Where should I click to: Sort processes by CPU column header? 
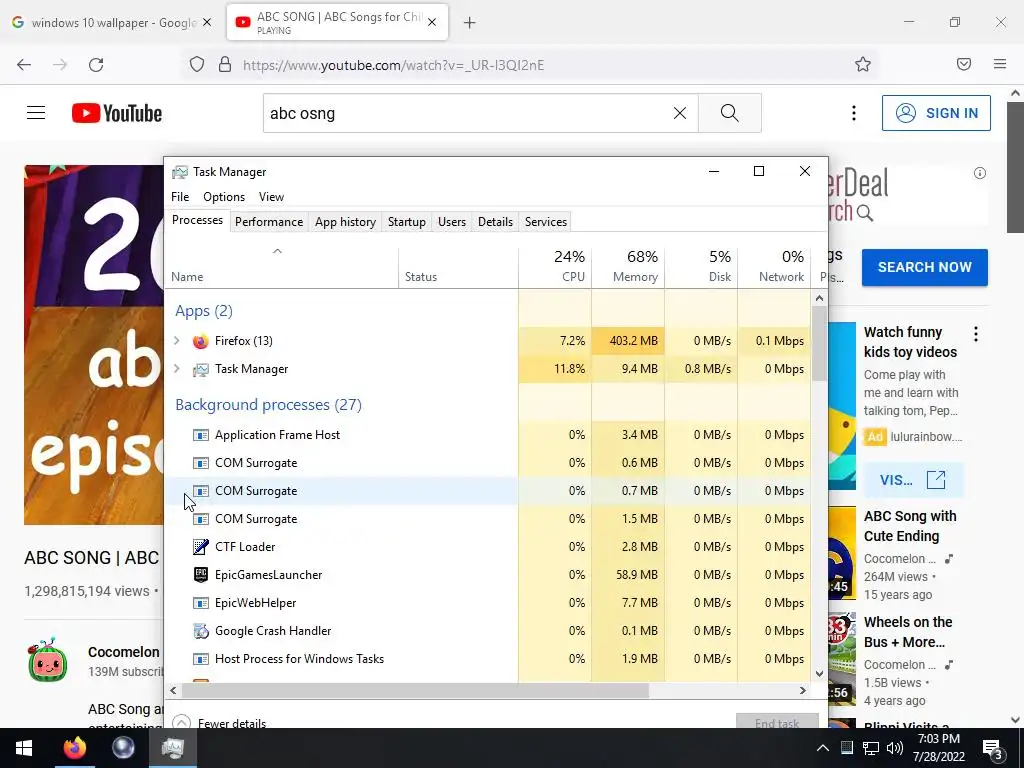pyautogui.click(x=555, y=266)
